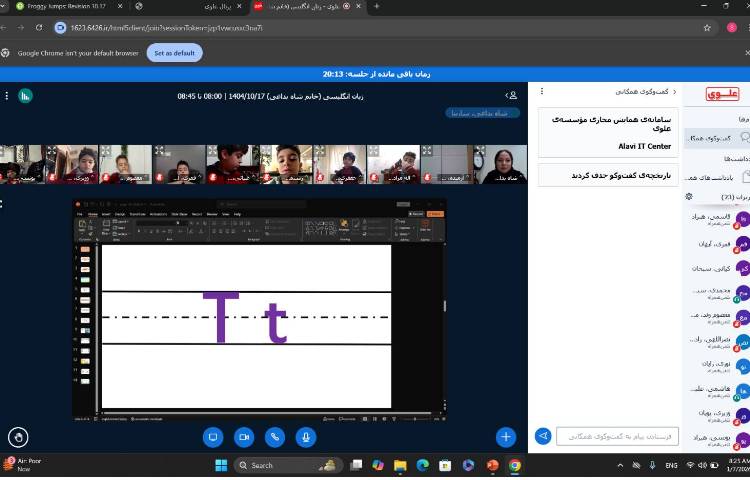This screenshot has width=750, height=480.
Task: Toggle microphone mute in meeting controls
Action: click(307, 437)
